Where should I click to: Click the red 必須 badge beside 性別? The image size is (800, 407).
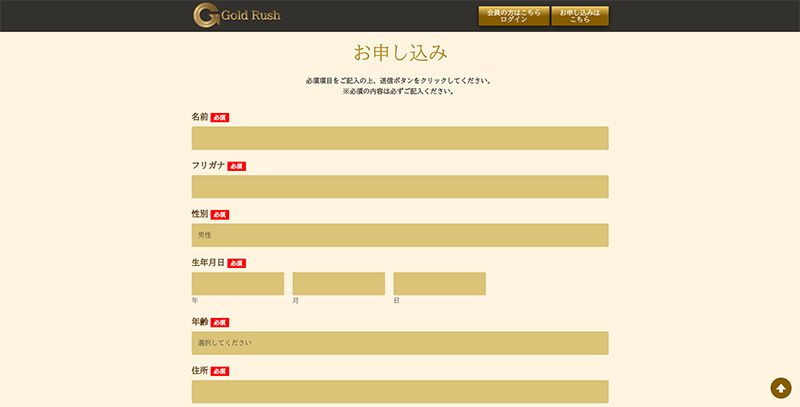pyautogui.click(x=220, y=214)
